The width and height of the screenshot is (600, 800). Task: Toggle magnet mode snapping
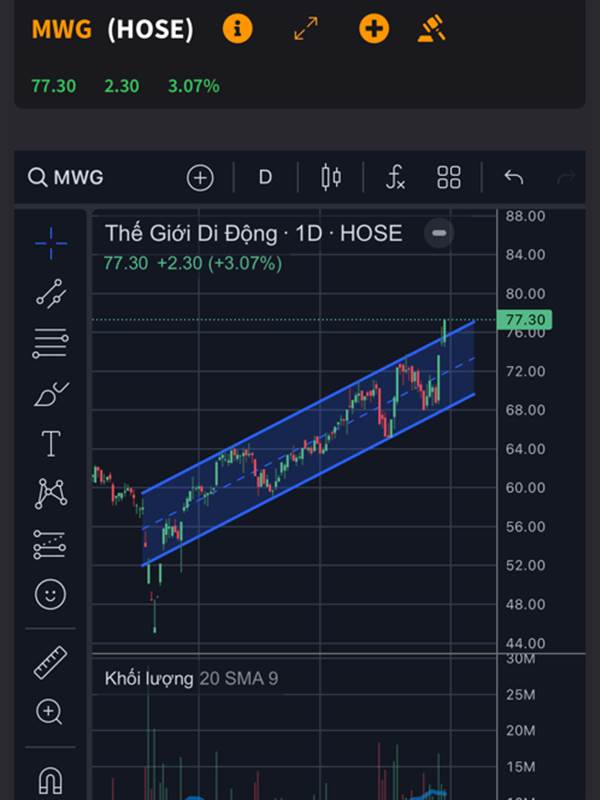(51, 780)
